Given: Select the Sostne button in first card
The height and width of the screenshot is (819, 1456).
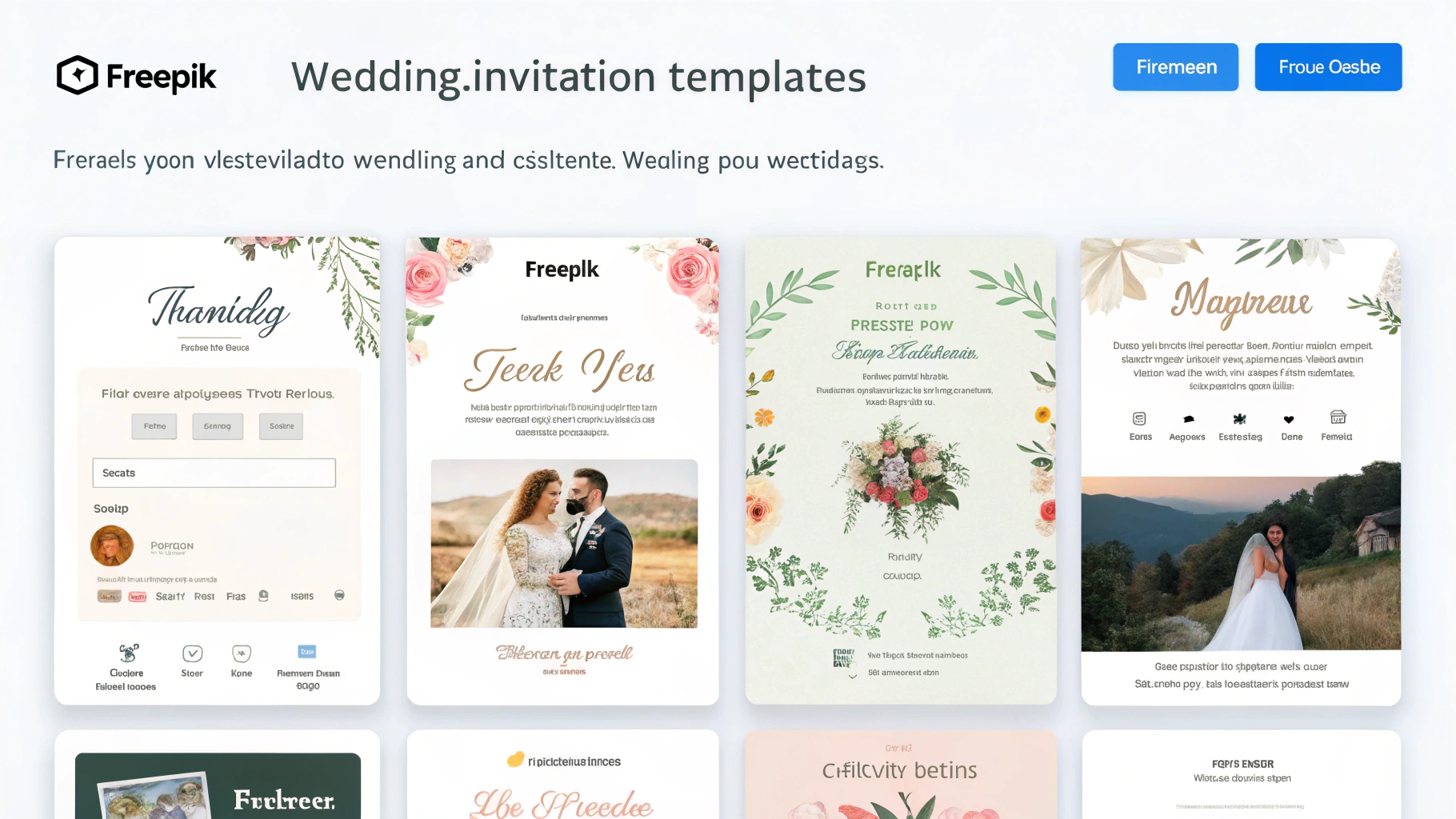Looking at the screenshot, I should 281,426.
